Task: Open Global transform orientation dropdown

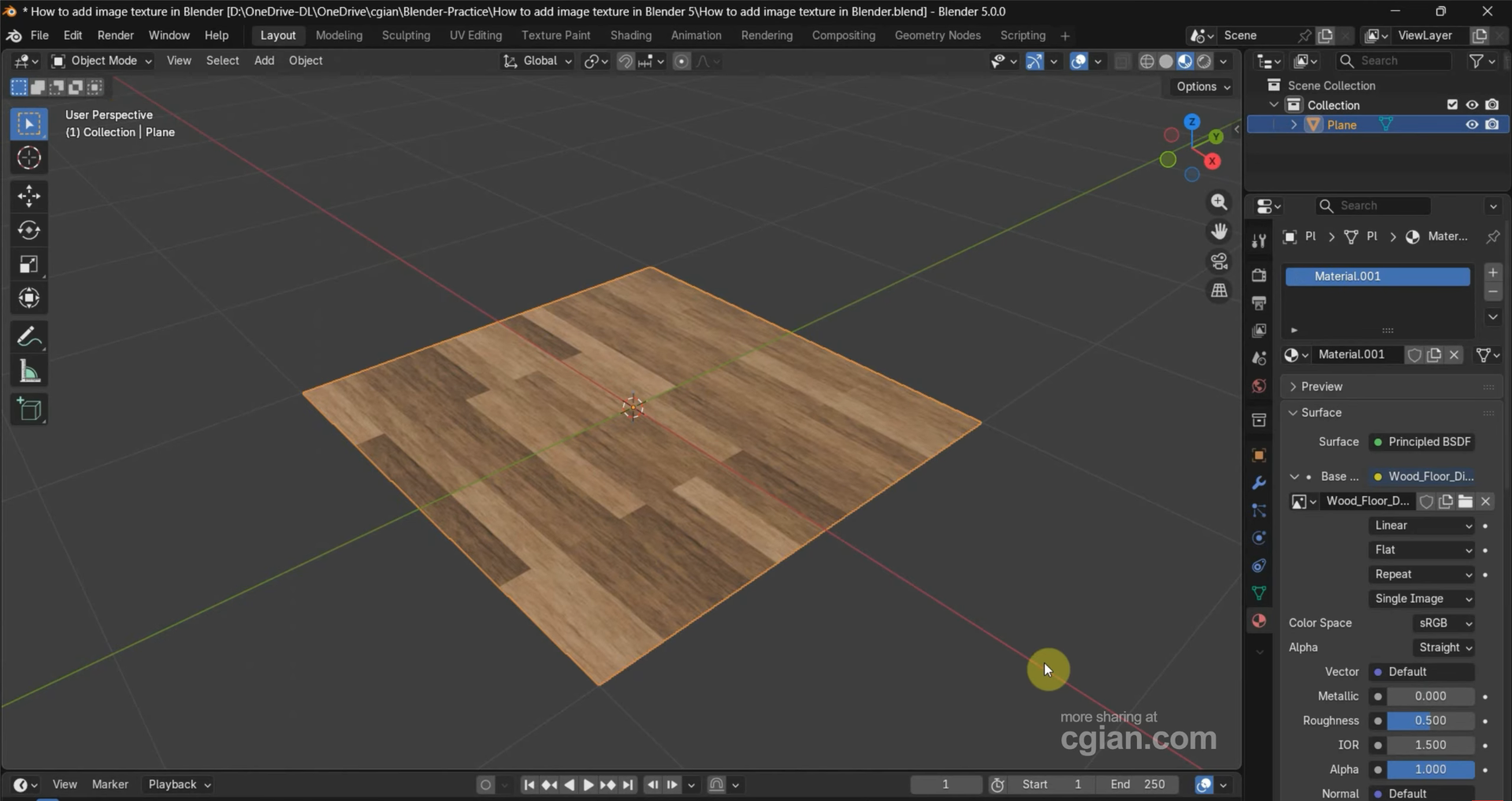Action: click(x=537, y=61)
